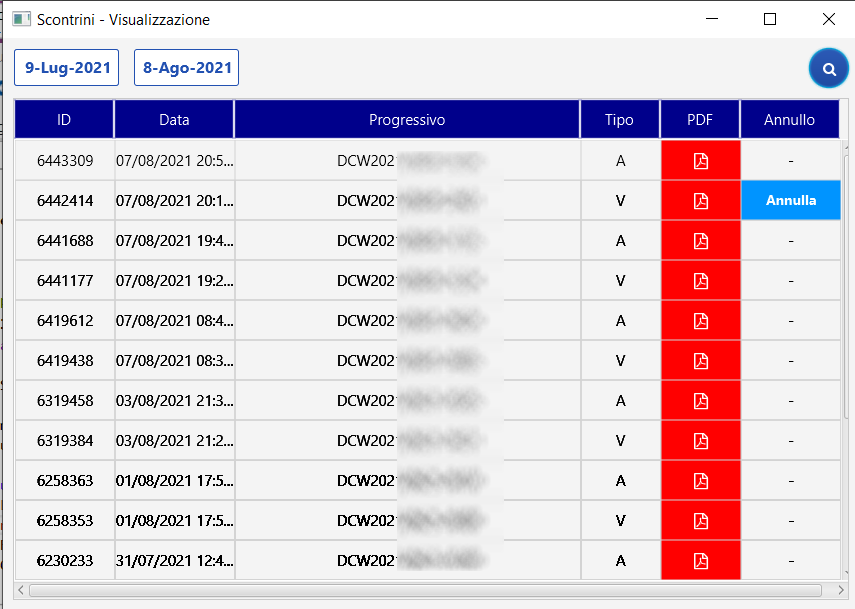Click Tipo cell A for 6319458
This screenshot has width=855, height=609.
621,401
